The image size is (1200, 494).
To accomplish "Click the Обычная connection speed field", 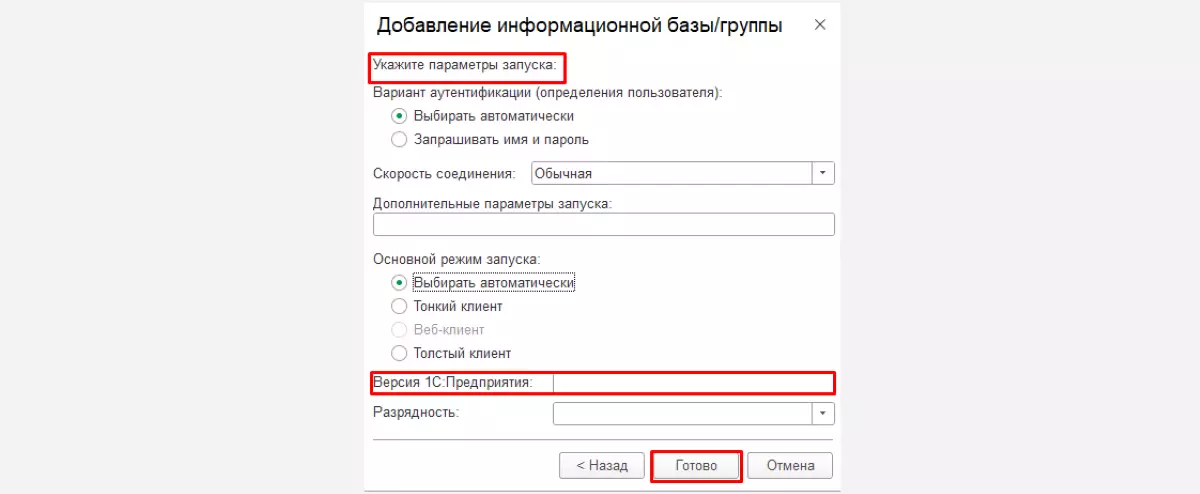I will [670, 173].
